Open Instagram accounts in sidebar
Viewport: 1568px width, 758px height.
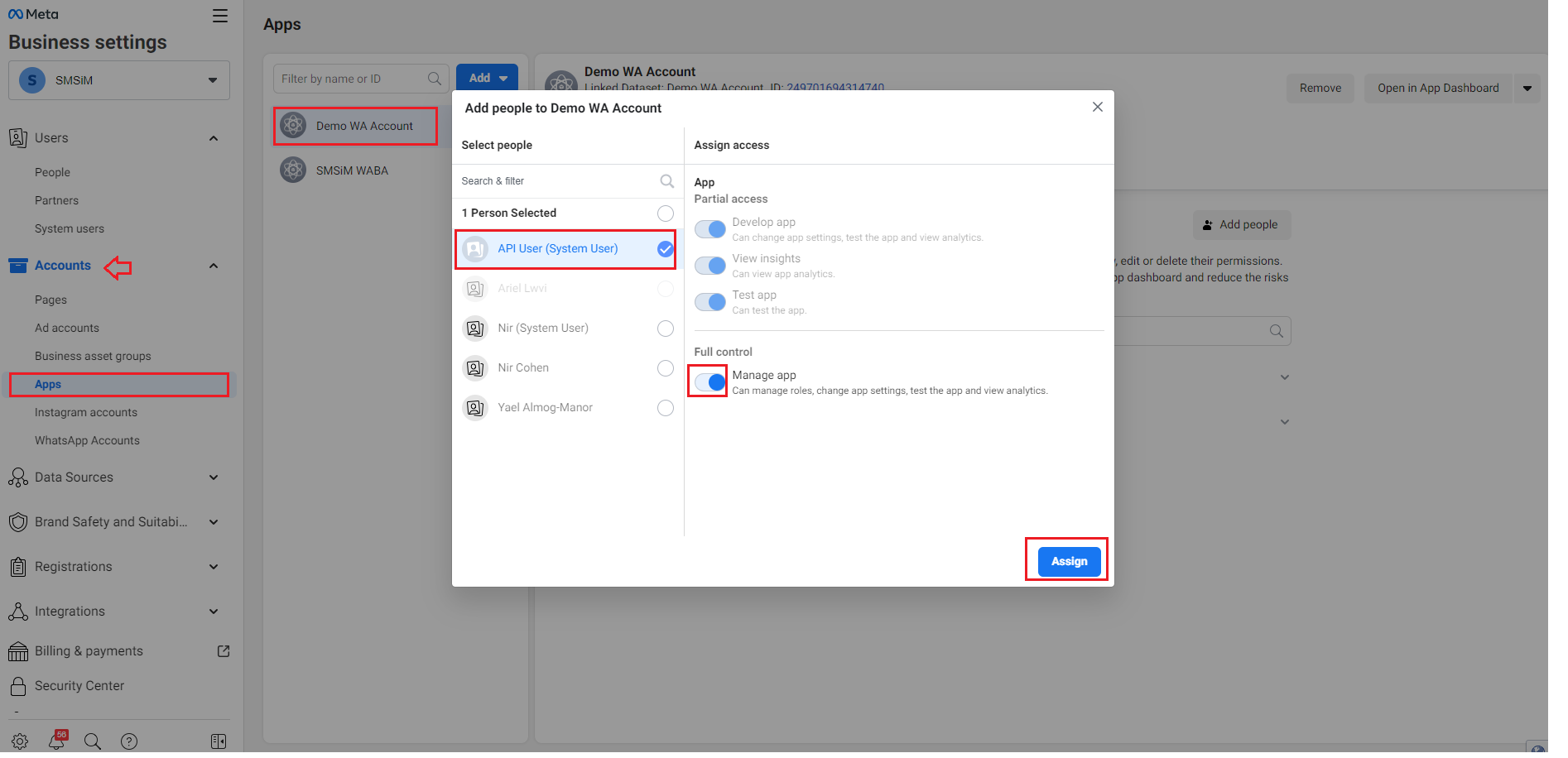(86, 412)
